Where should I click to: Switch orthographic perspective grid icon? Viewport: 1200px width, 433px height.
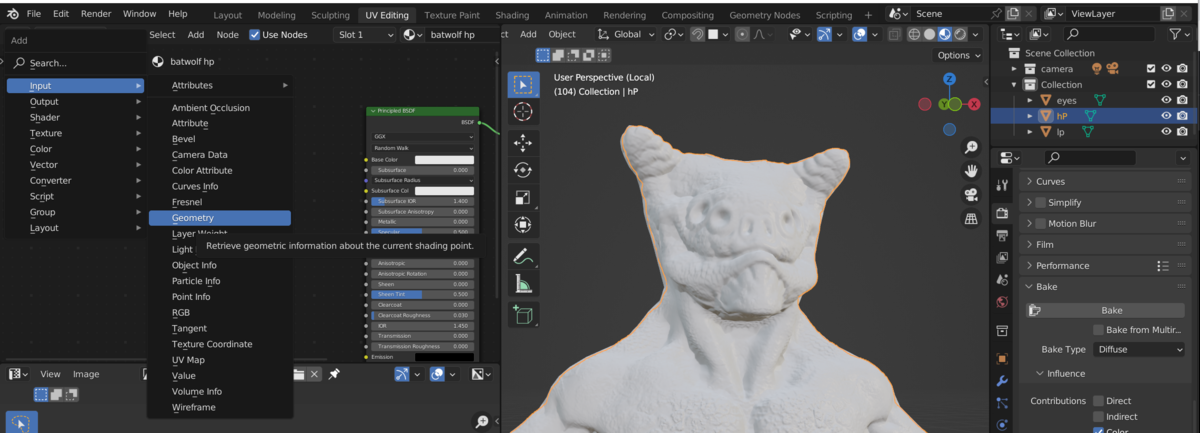(x=970, y=219)
